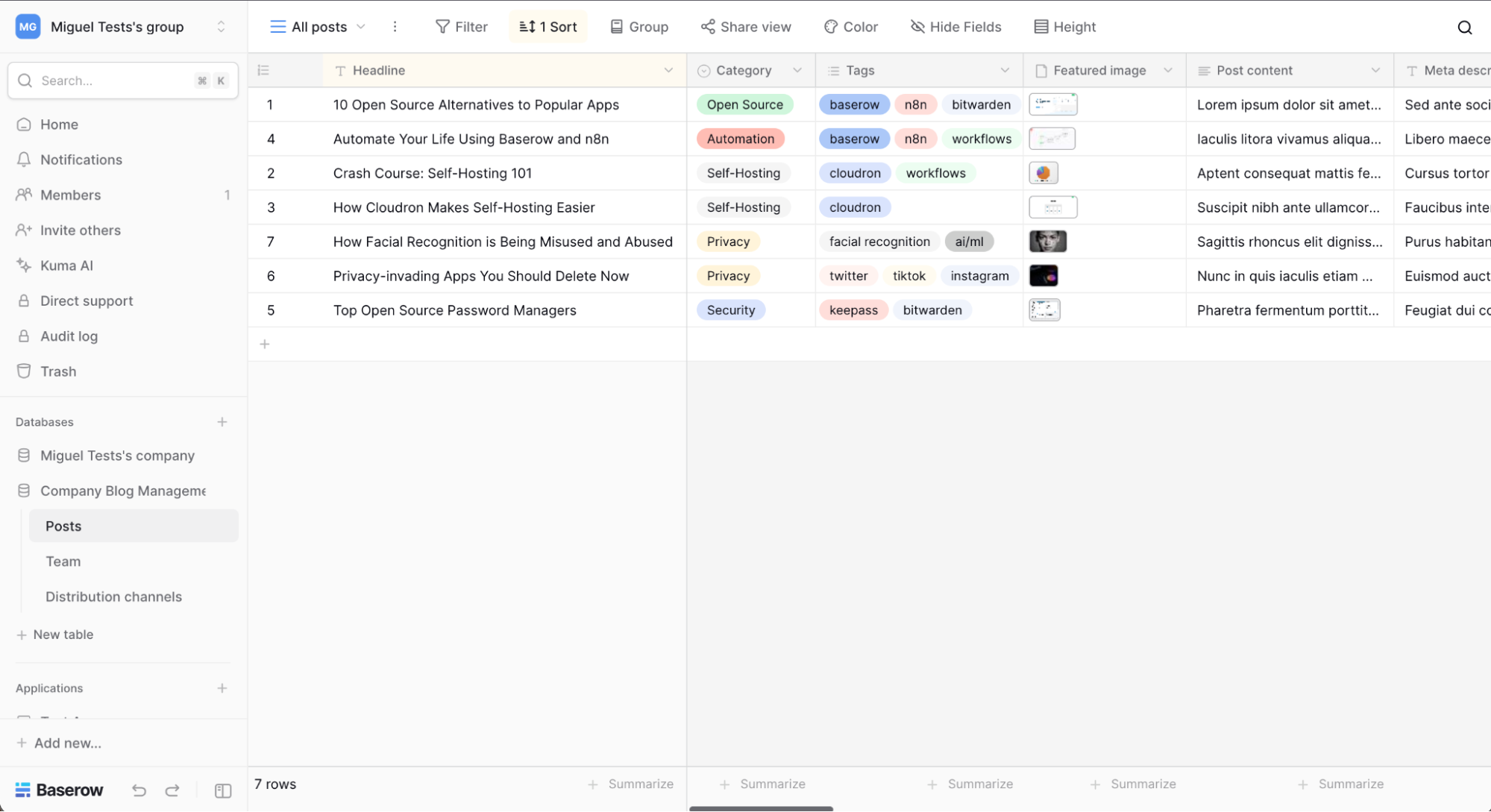Click the keepass tag
This screenshot has height=812, width=1491.
[853, 310]
